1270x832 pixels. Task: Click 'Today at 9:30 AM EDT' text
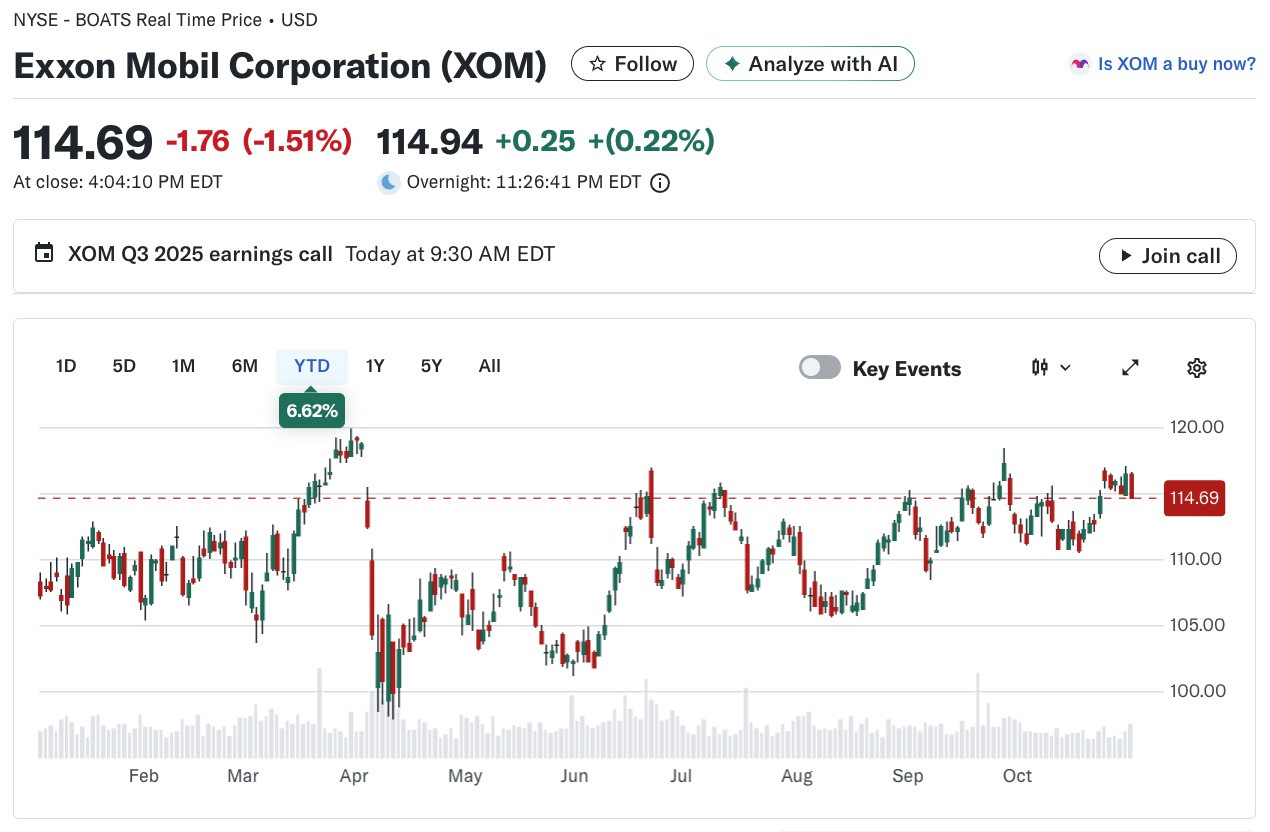tap(450, 254)
